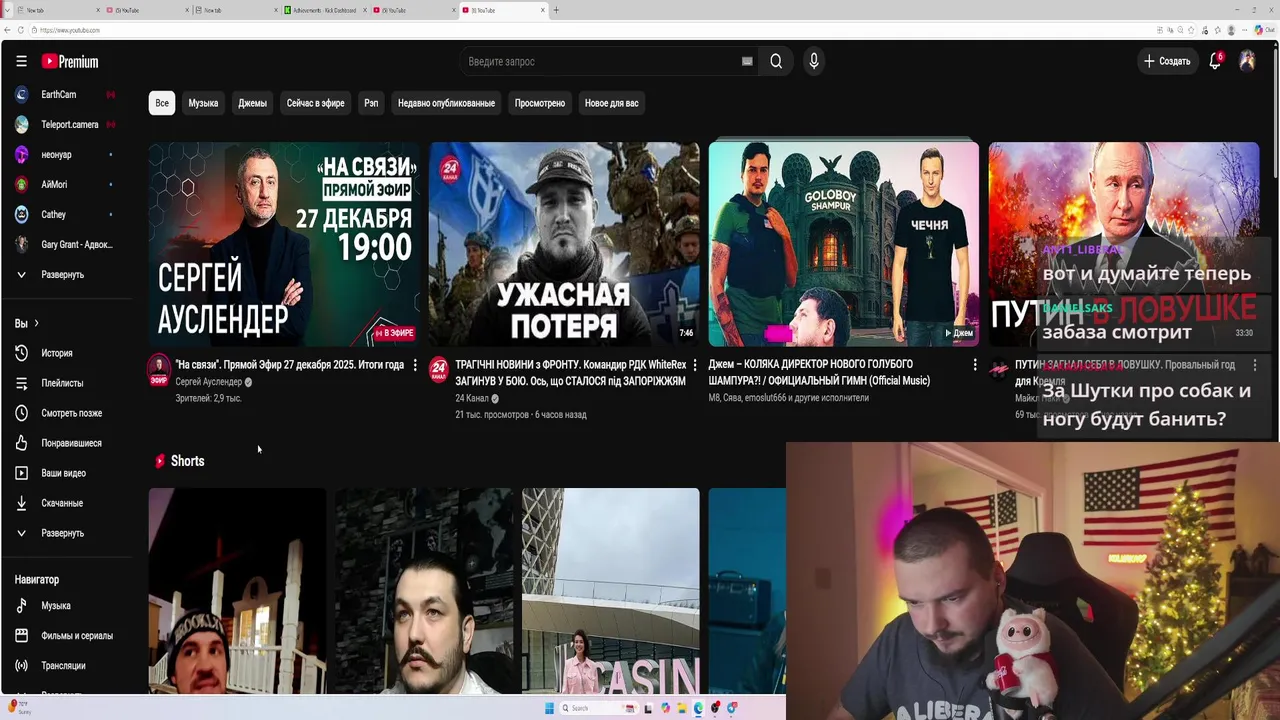Open УЖАСНАЯ ПОТЕРЯ video thumbnail
Viewport: 1280px width, 720px height.
(x=564, y=244)
